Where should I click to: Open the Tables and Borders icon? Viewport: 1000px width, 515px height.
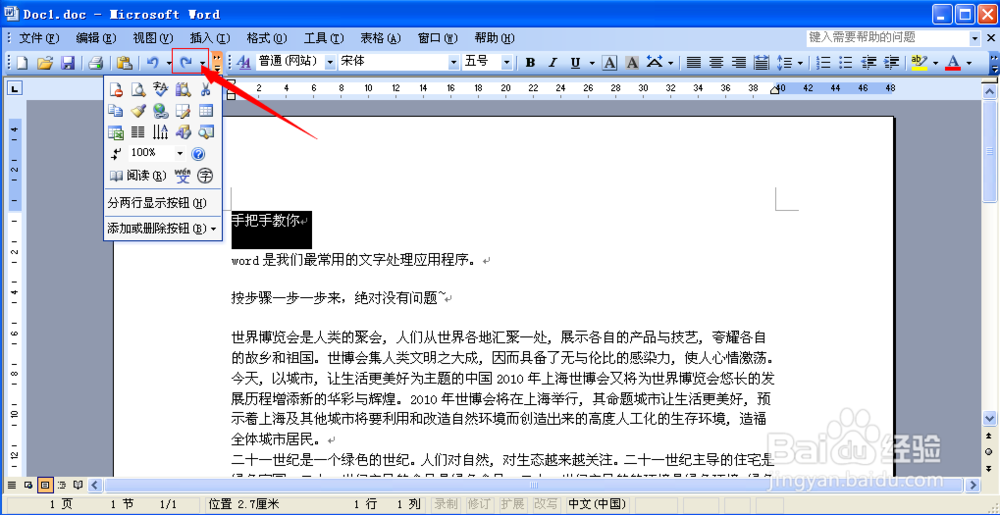[183, 112]
